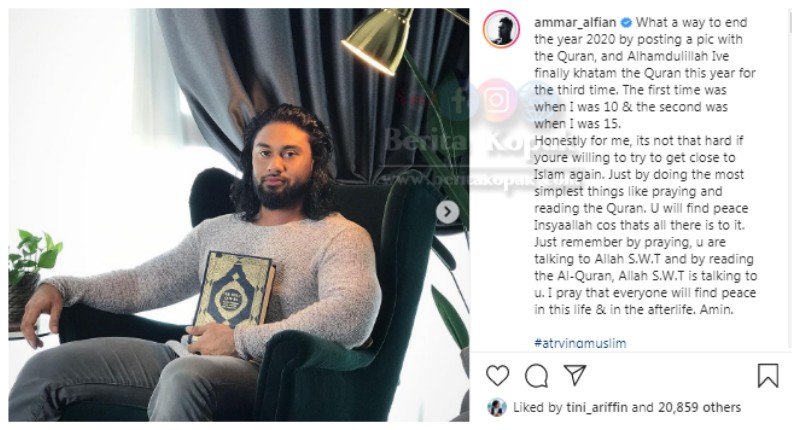Click the Facebook logo in the watermark
Image resolution: width=800 pixels, height=430 pixels.
point(458,100)
